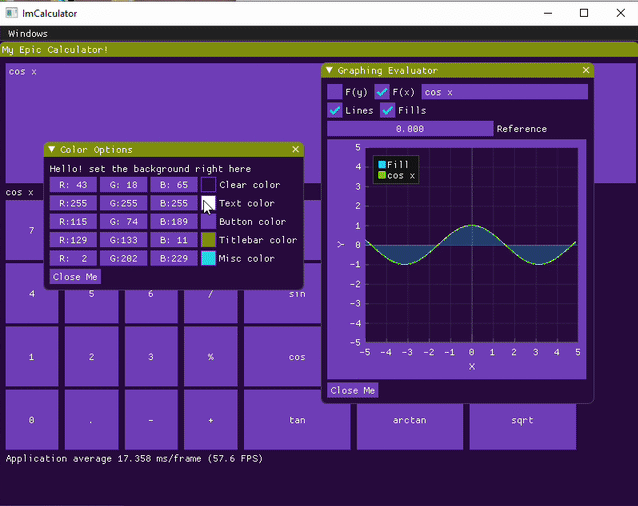Click the Reference value slider 0.000

(x=410, y=129)
